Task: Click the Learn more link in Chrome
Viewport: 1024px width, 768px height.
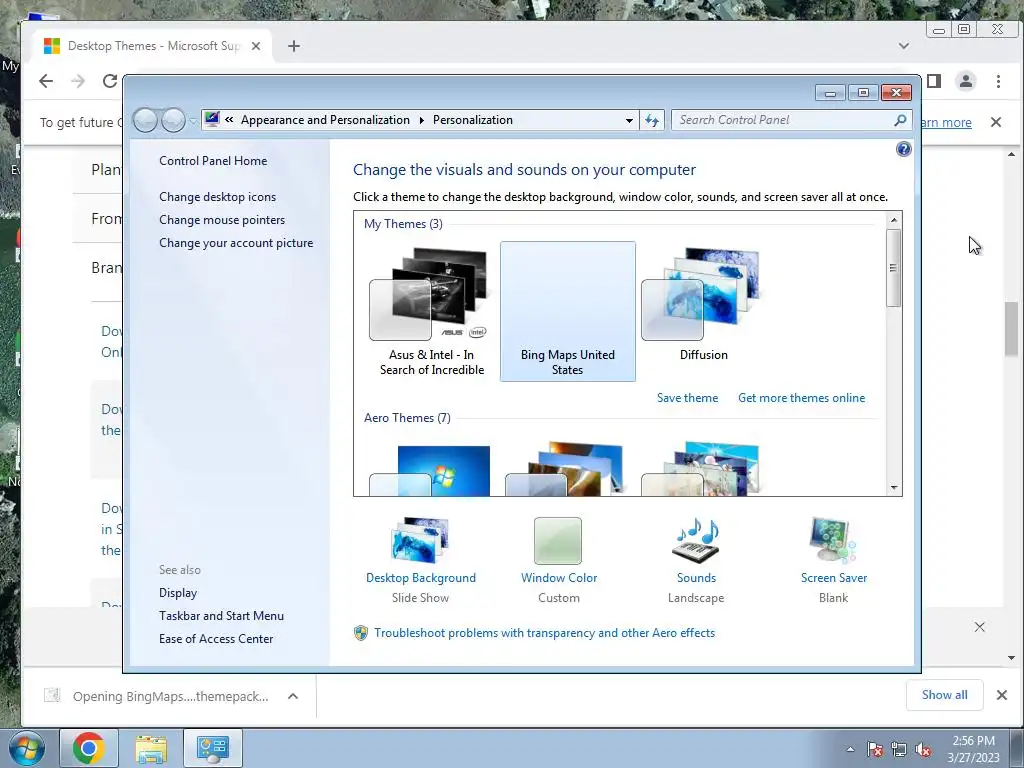Action: [946, 122]
